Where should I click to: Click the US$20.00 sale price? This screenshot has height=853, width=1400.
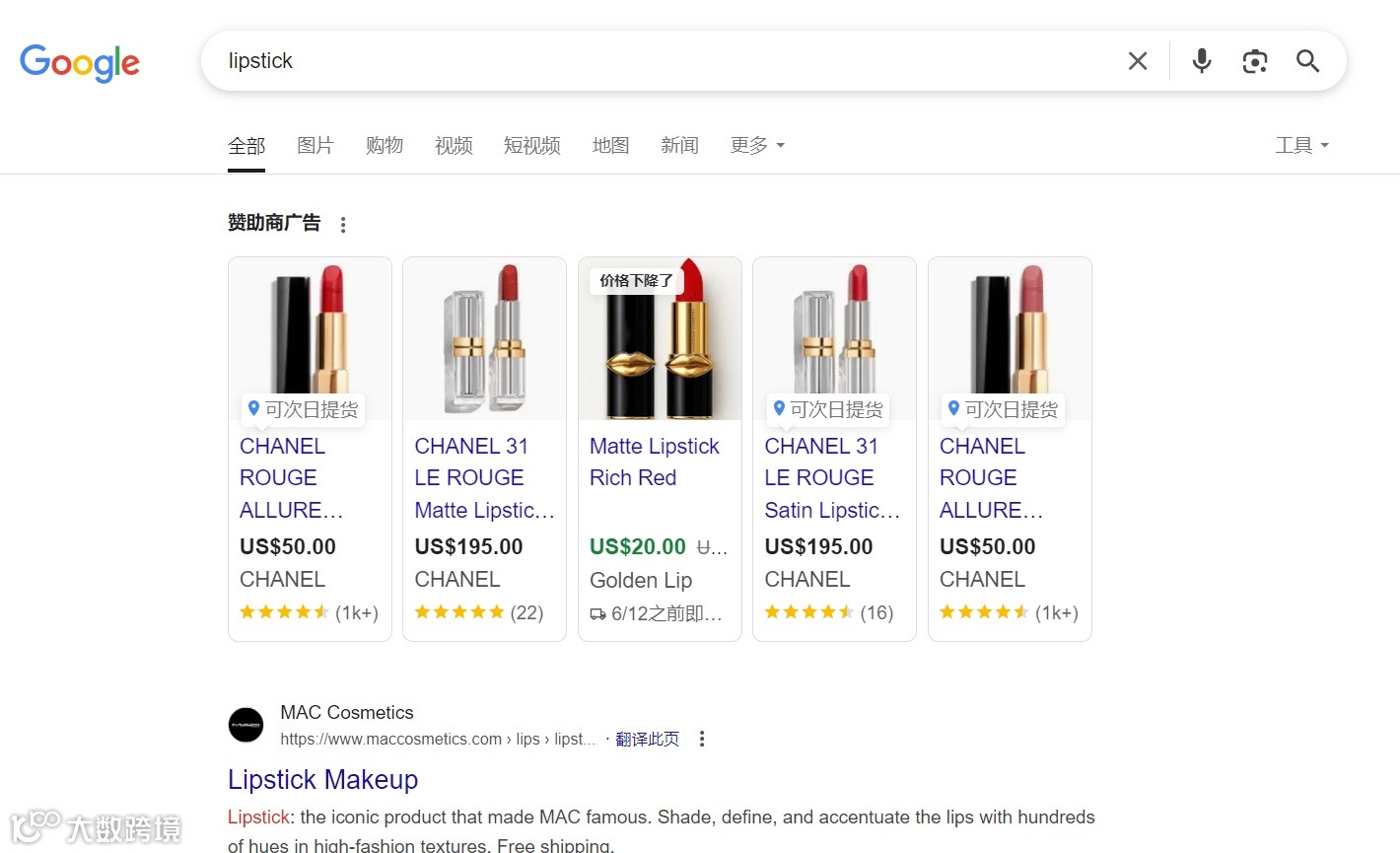coord(638,547)
